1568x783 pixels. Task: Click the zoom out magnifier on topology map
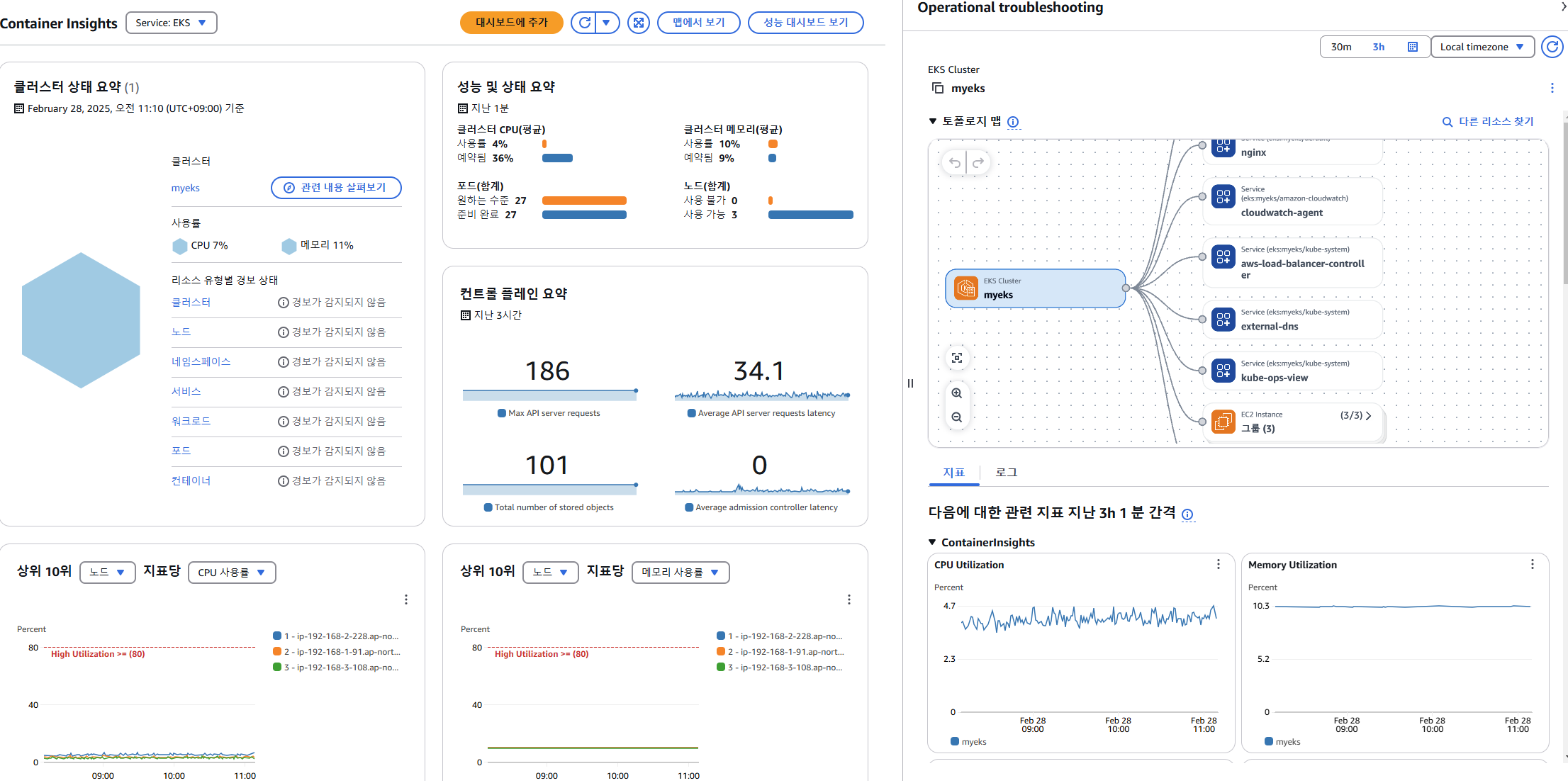click(957, 417)
